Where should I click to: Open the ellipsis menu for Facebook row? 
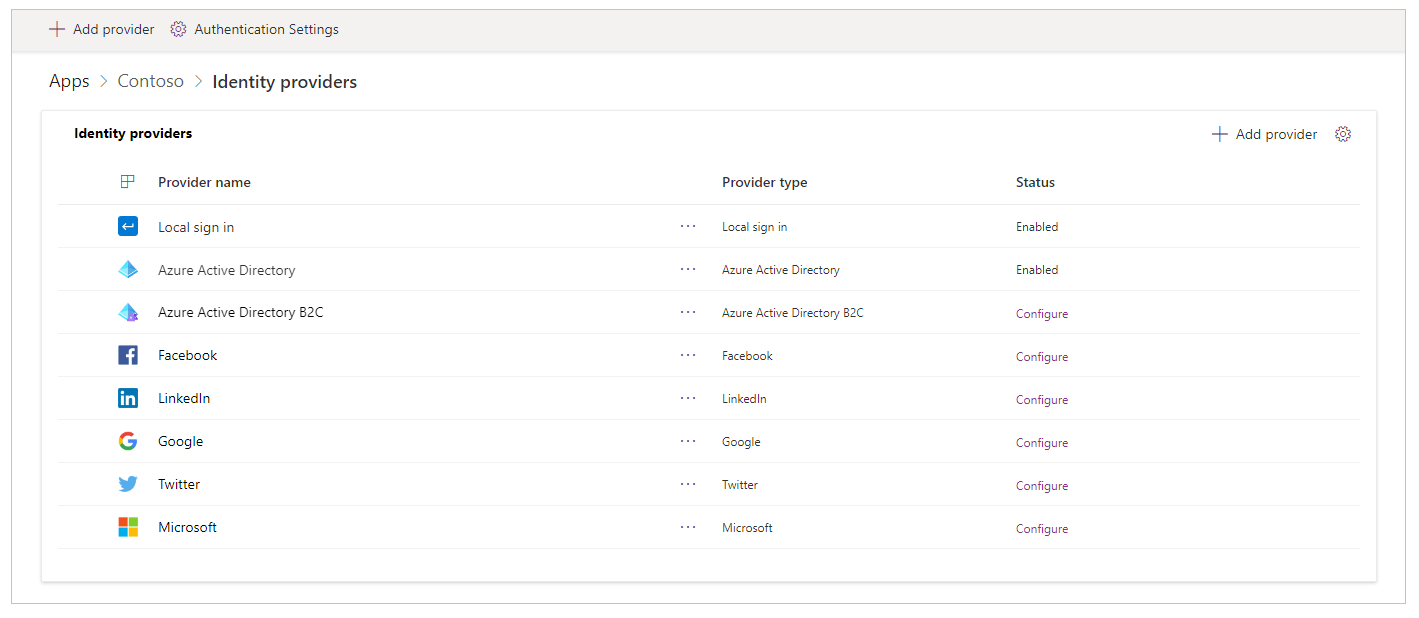pyautogui.click(x=688, y=355)
